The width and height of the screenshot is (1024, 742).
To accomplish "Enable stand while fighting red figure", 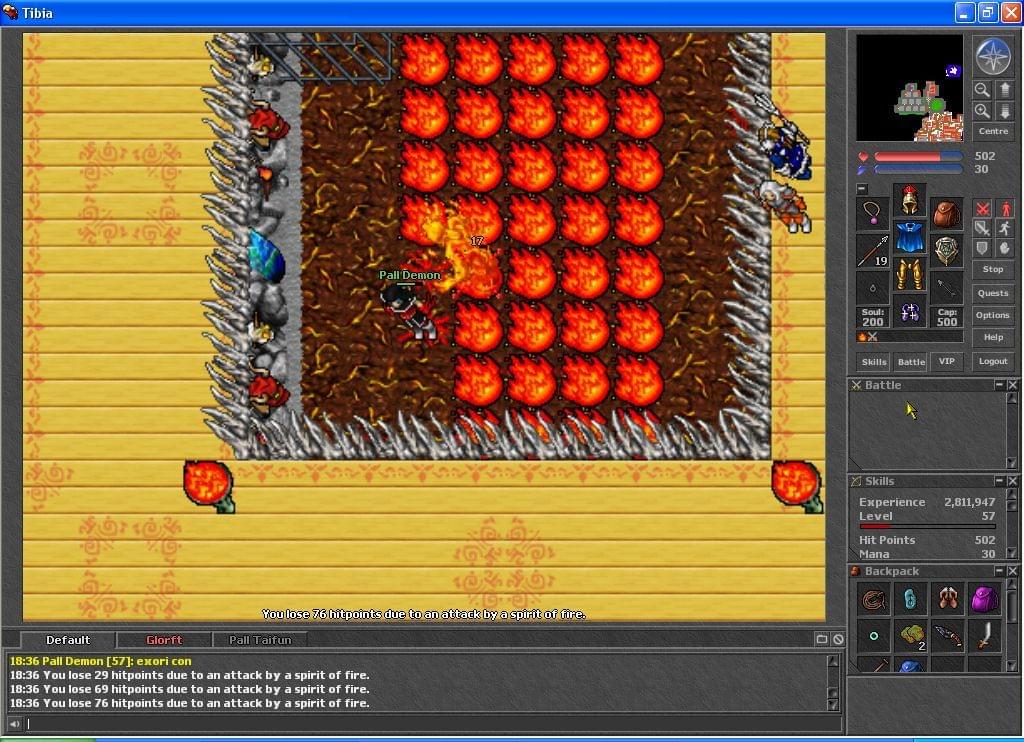I will coord(1004,208).
